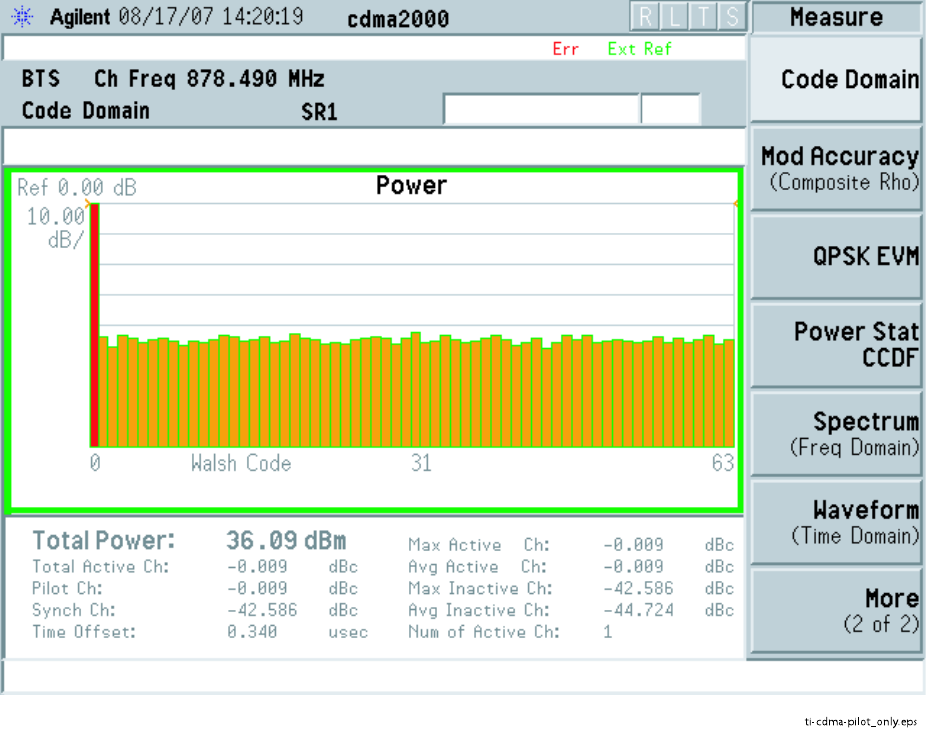
Task: Click the Agilent logo icon
Action: coord(22,17)
